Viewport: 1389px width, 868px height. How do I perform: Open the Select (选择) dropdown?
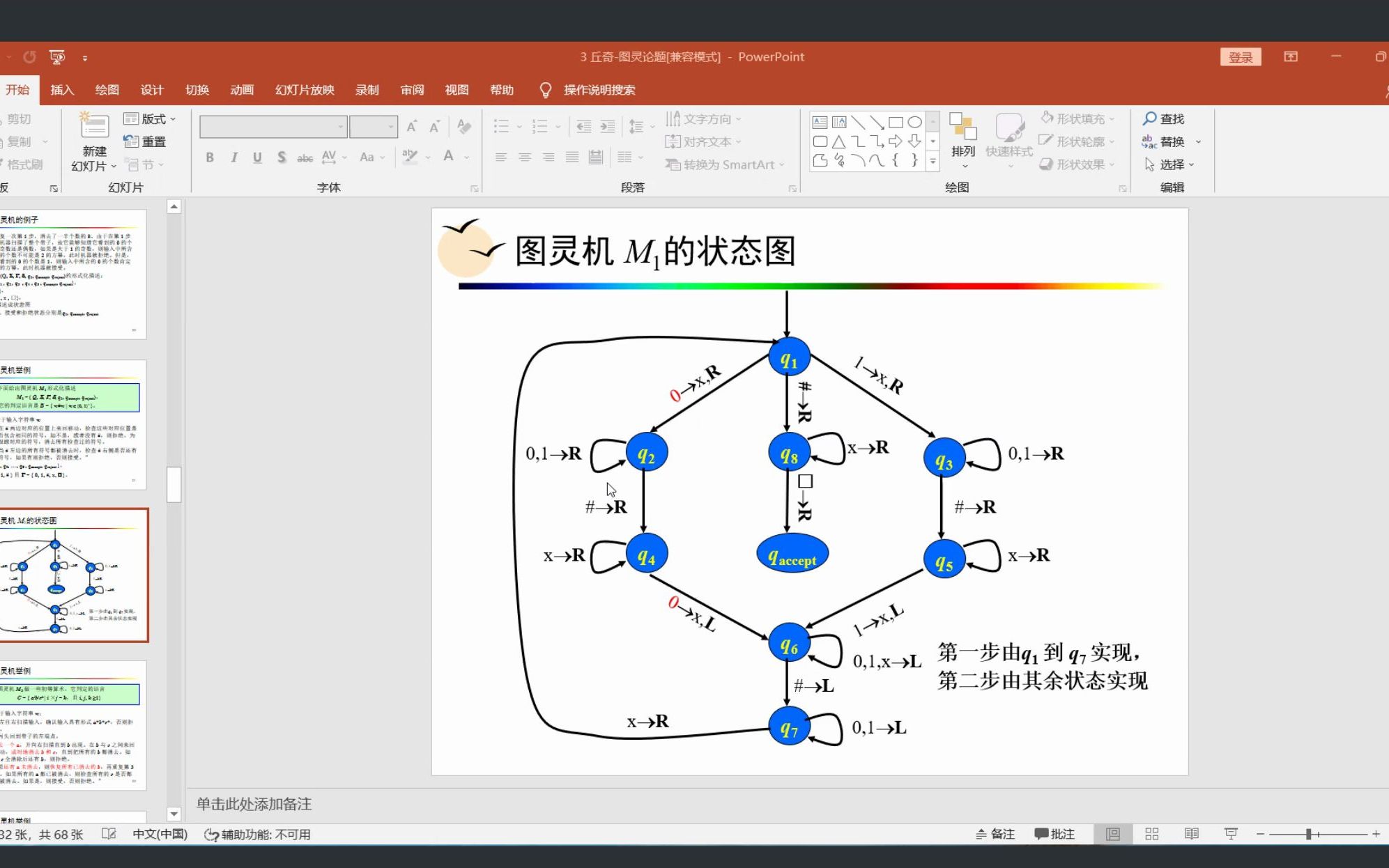[1171, 164]
